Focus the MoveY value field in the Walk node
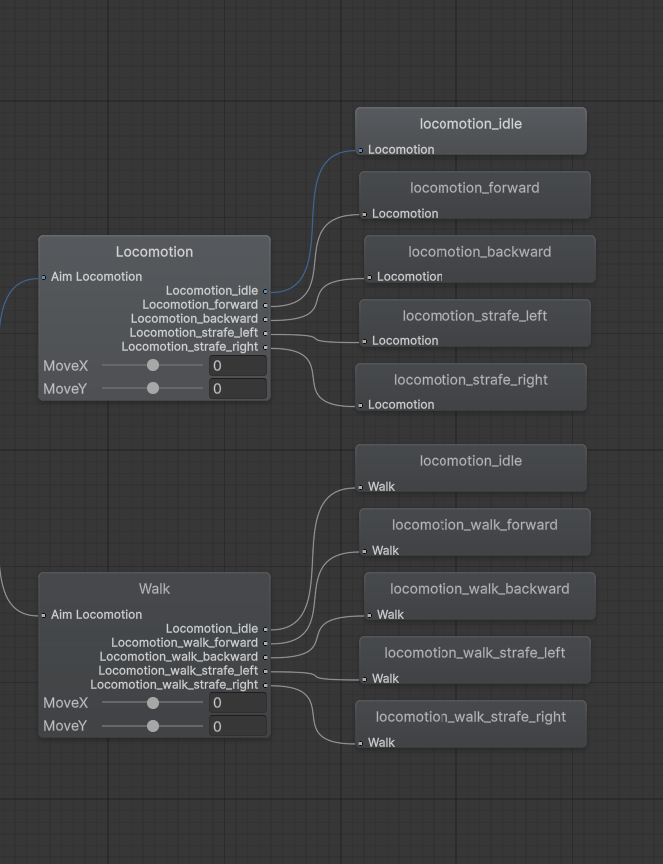 (x=238, y=726)
